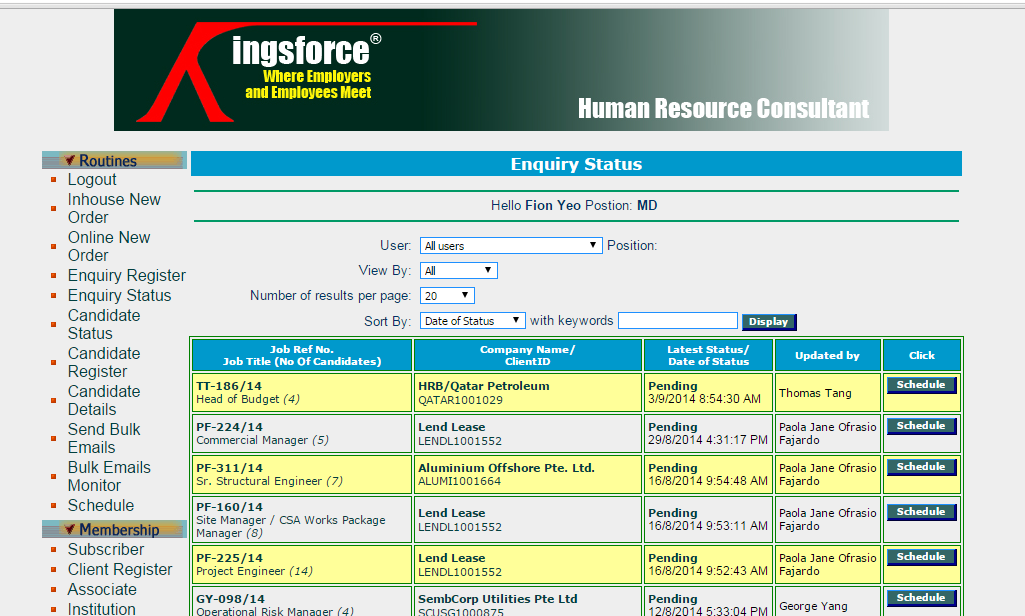This screenshot has width=1025, height=616.
Task: Click the Head of Budget job title
Action: [x=238, y=399]
